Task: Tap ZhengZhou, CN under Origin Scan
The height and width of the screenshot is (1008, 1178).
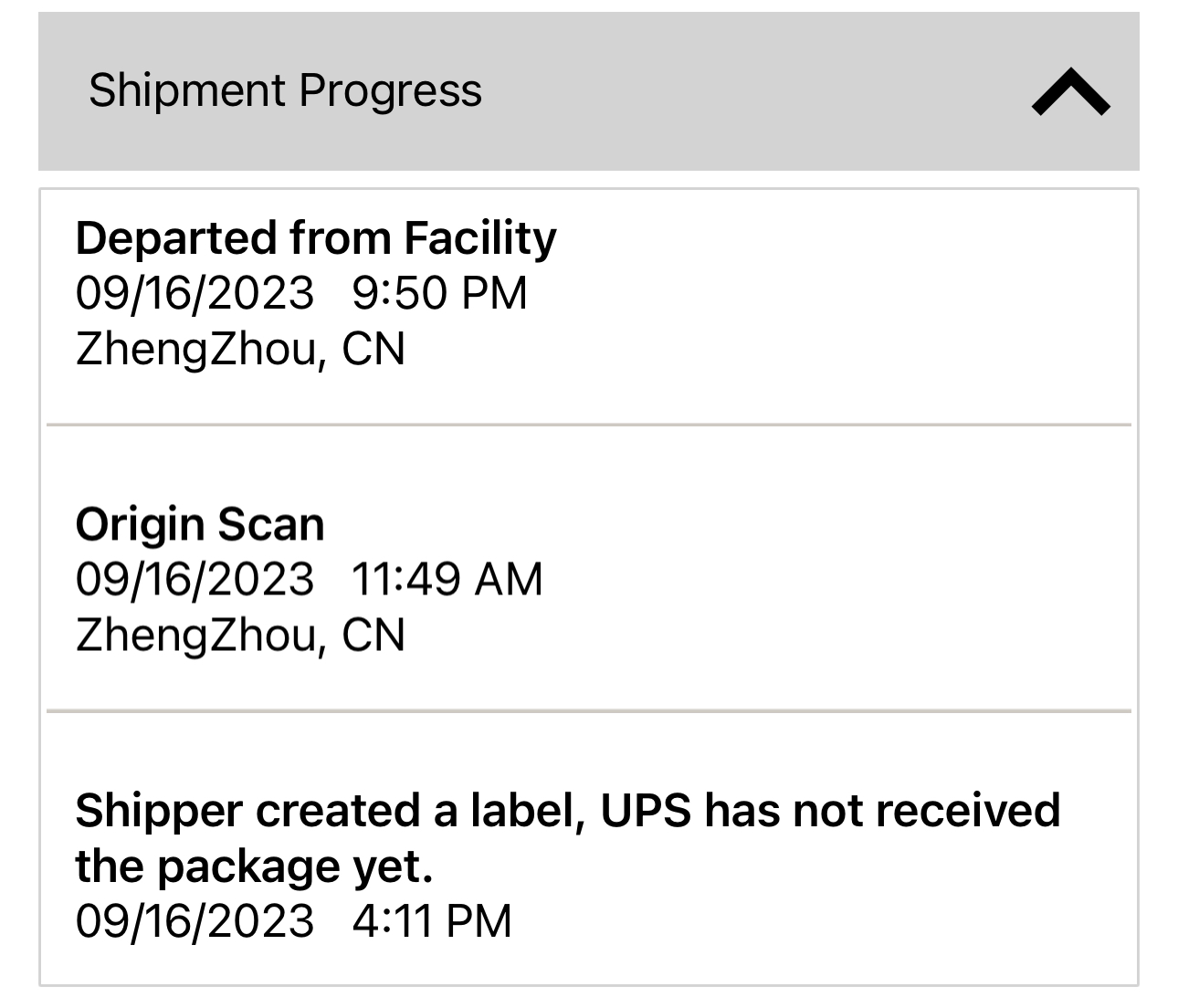Action: click(240, 635)
